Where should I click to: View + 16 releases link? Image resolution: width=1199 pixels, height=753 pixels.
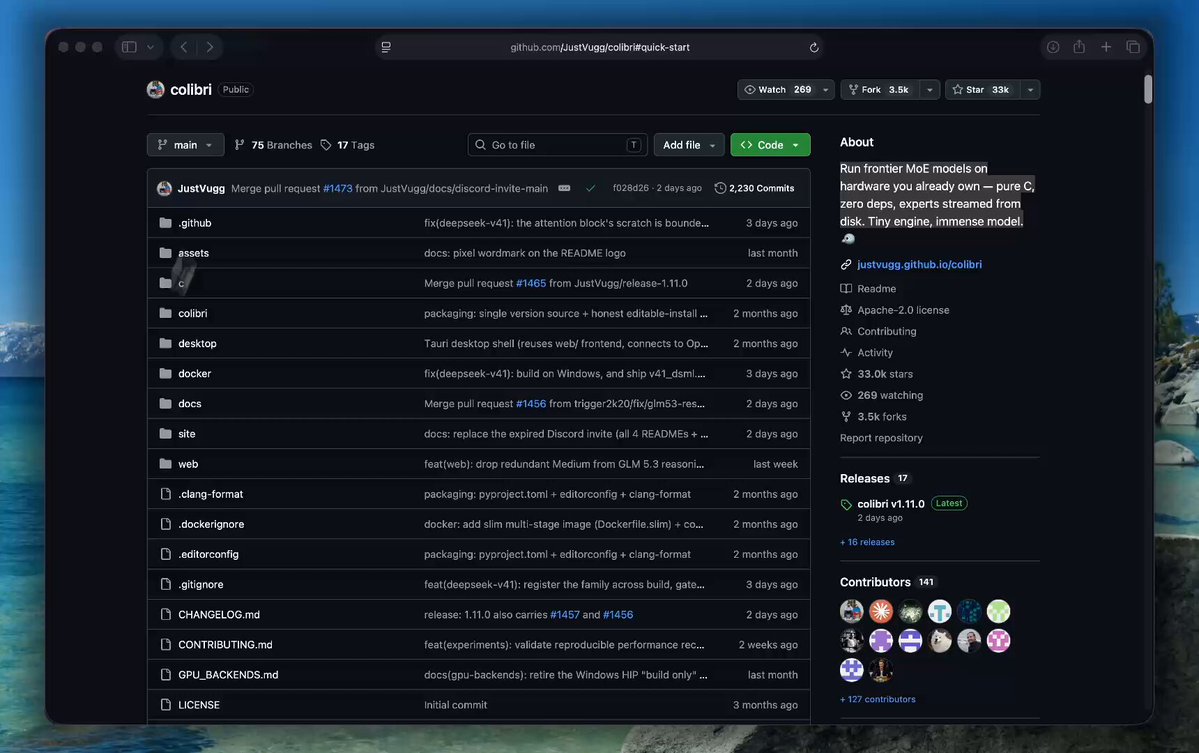[x=867, y=542]
